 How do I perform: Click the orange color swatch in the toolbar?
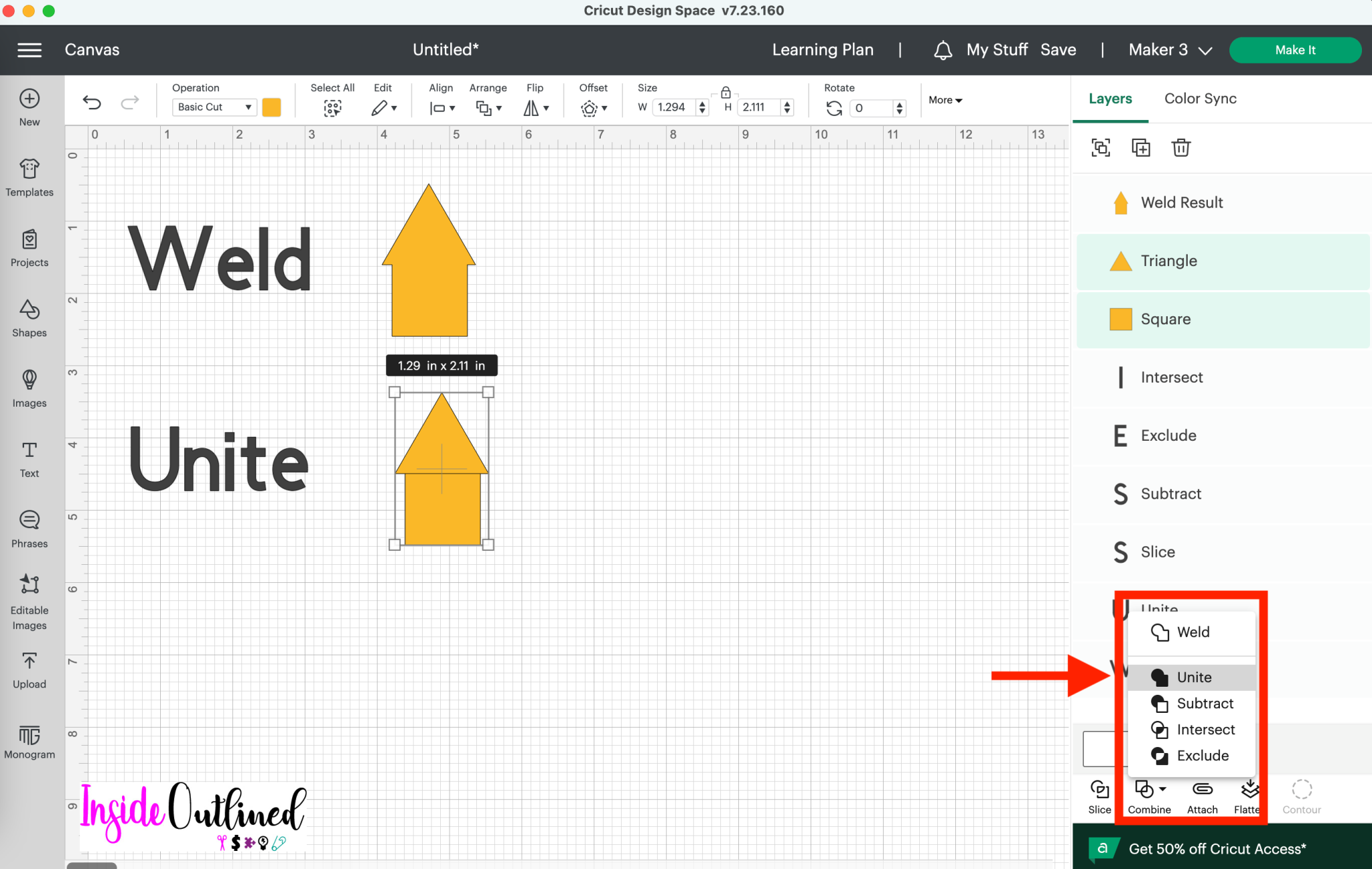(271, 107)
